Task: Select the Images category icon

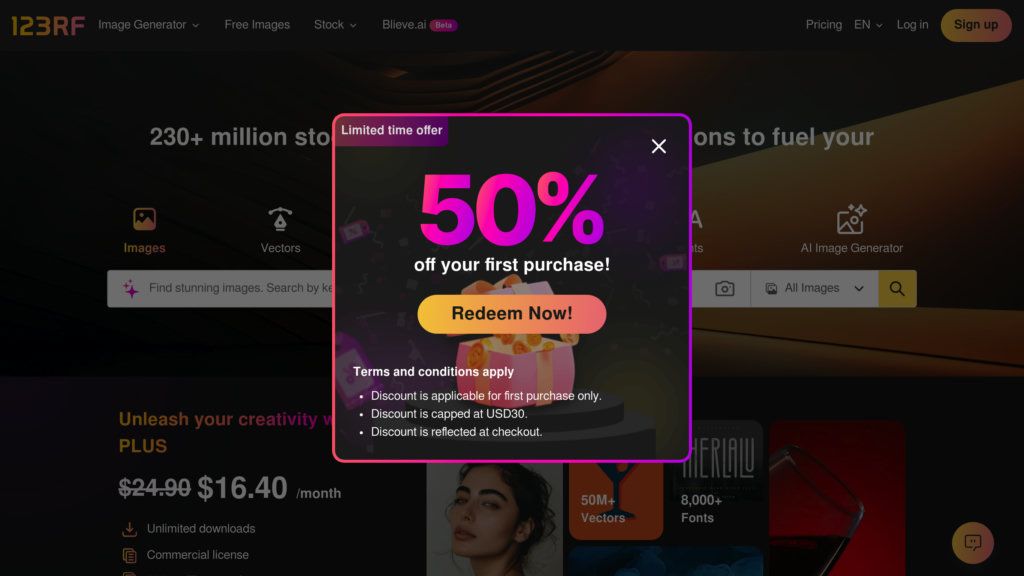Action: [144, 219]
